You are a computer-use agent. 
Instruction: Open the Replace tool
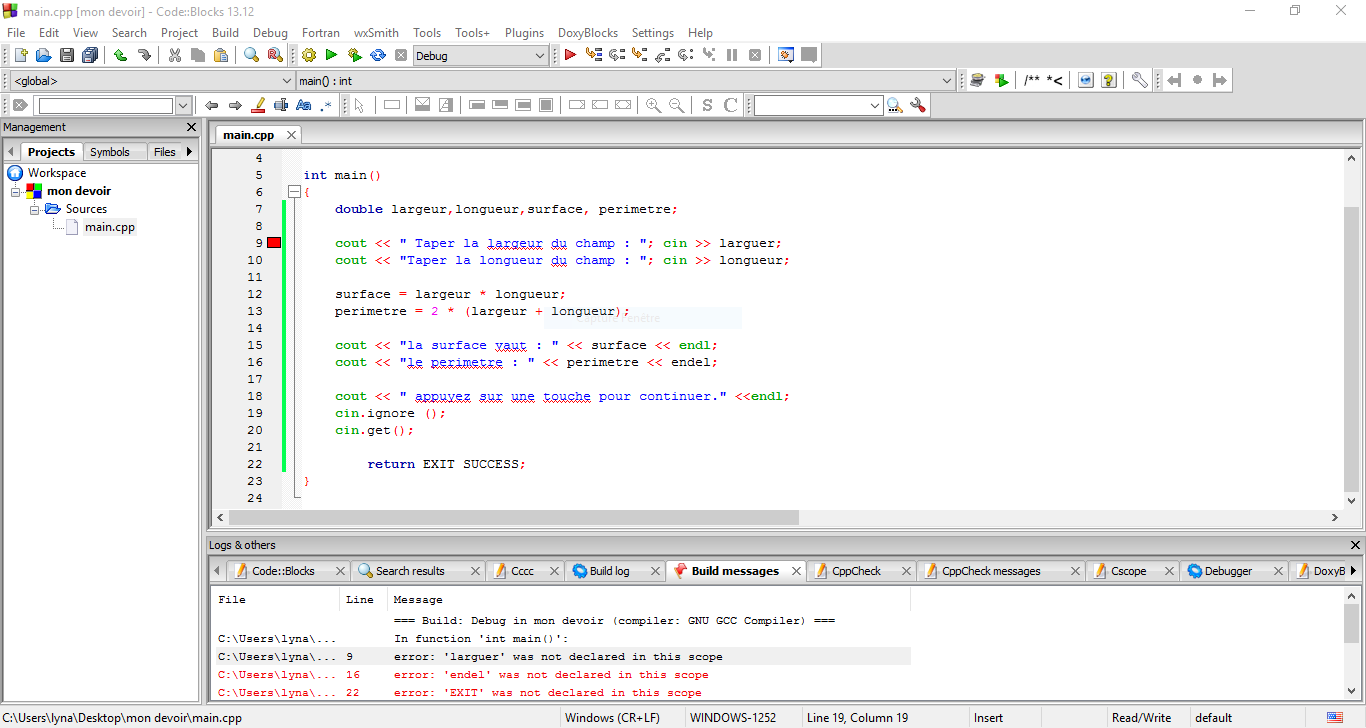coord(275,56)
